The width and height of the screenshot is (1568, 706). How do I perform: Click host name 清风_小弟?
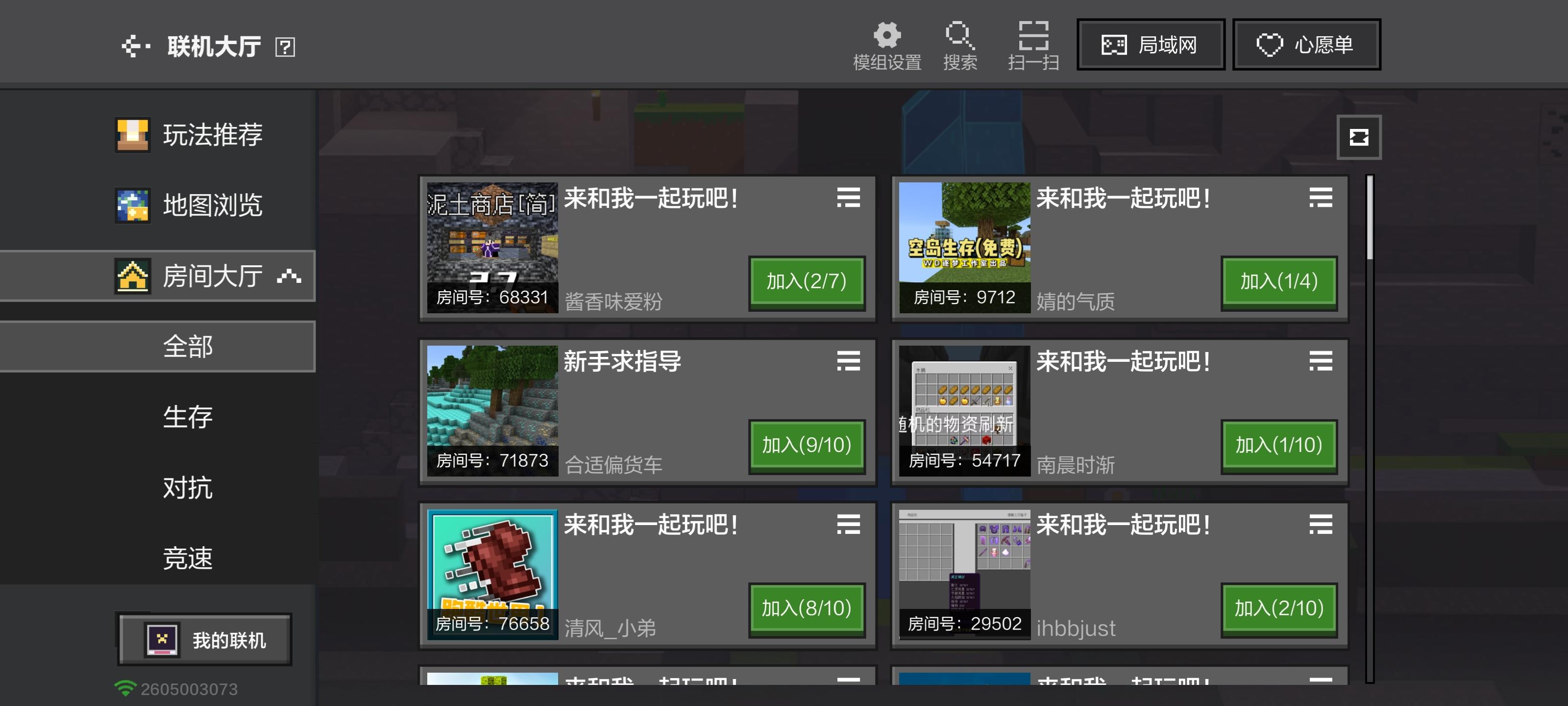click(x=610, y=628)
